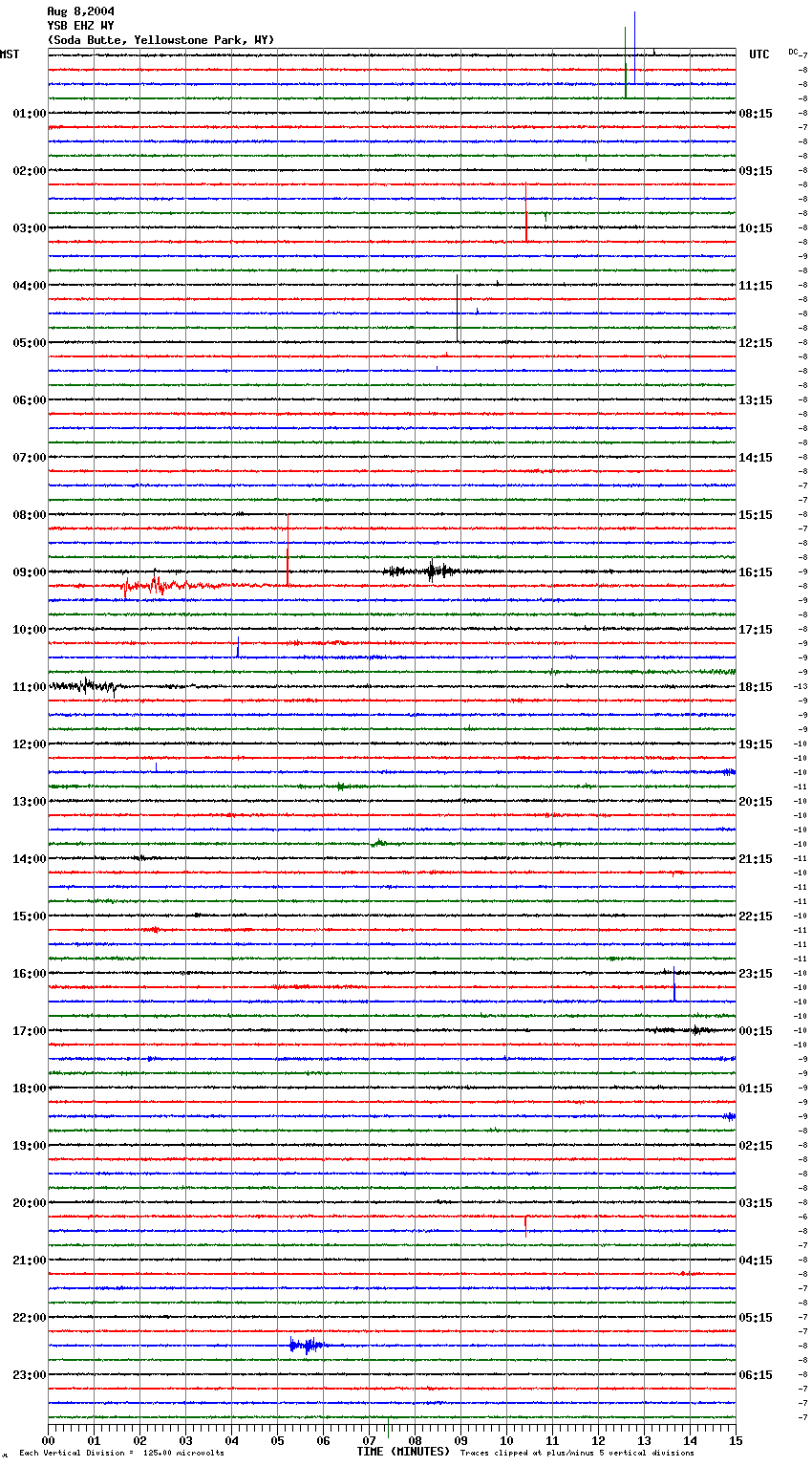Select the 22:00 MST hour label
This screenshot has height=1466, width=812.
click(30, 1318)
